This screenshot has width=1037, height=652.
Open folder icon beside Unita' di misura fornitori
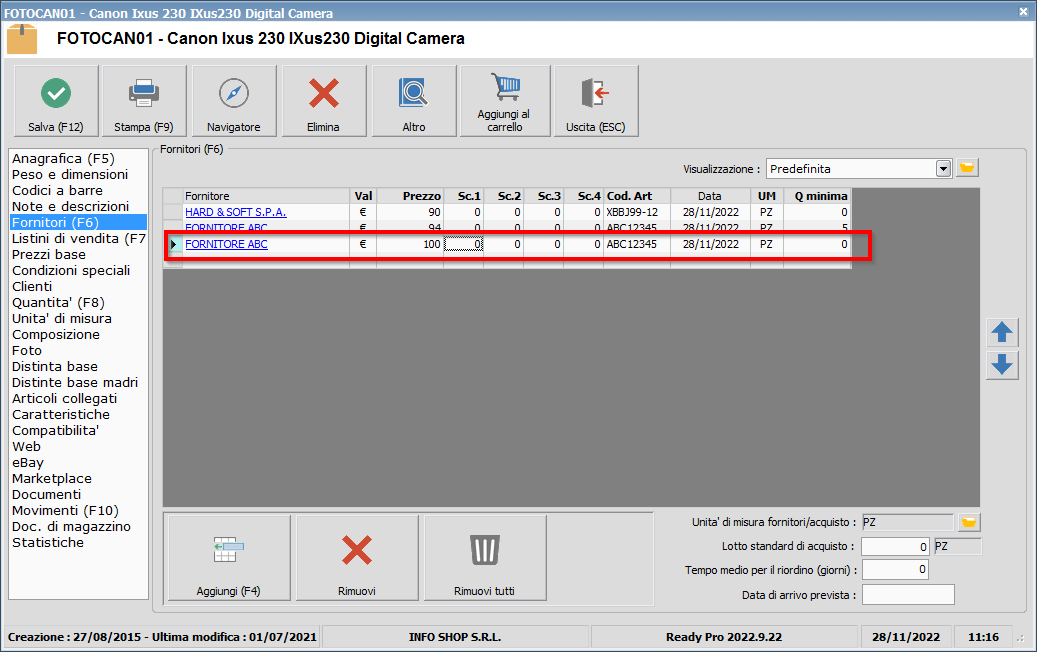[969, 522]
